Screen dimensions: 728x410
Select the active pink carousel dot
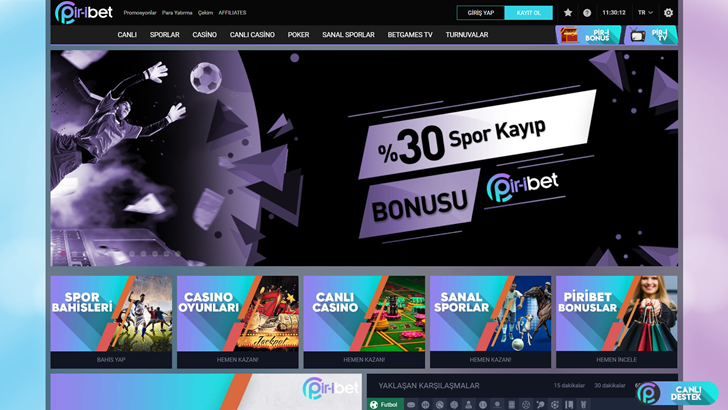63,254
